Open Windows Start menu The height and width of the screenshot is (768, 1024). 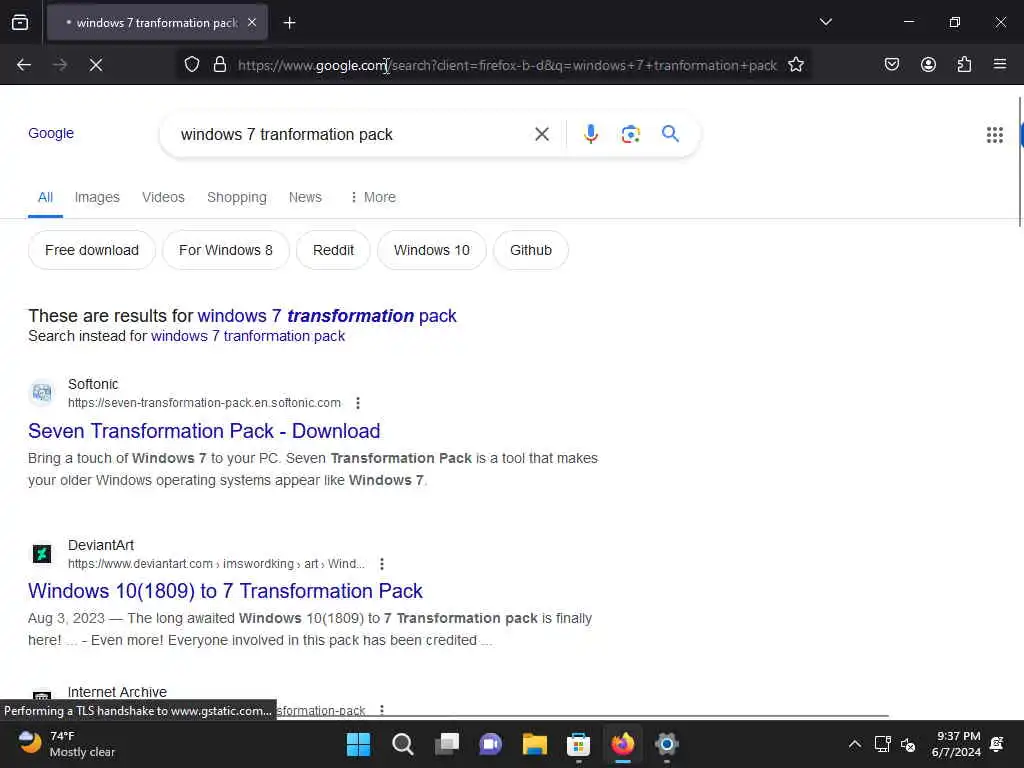[x=358, y=744]
